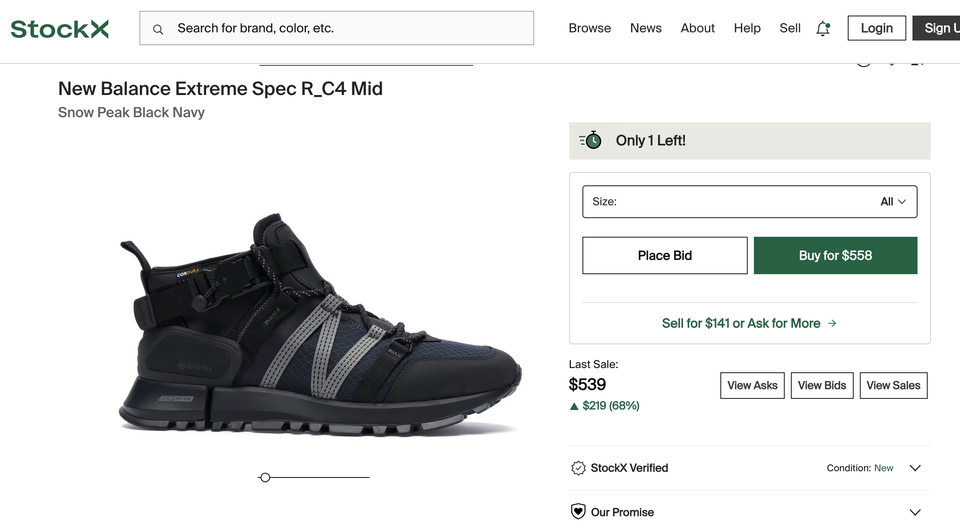Click the StockX Verified badge icon
Viewport: 960px width, 532px height.
(x=578, y=468)
